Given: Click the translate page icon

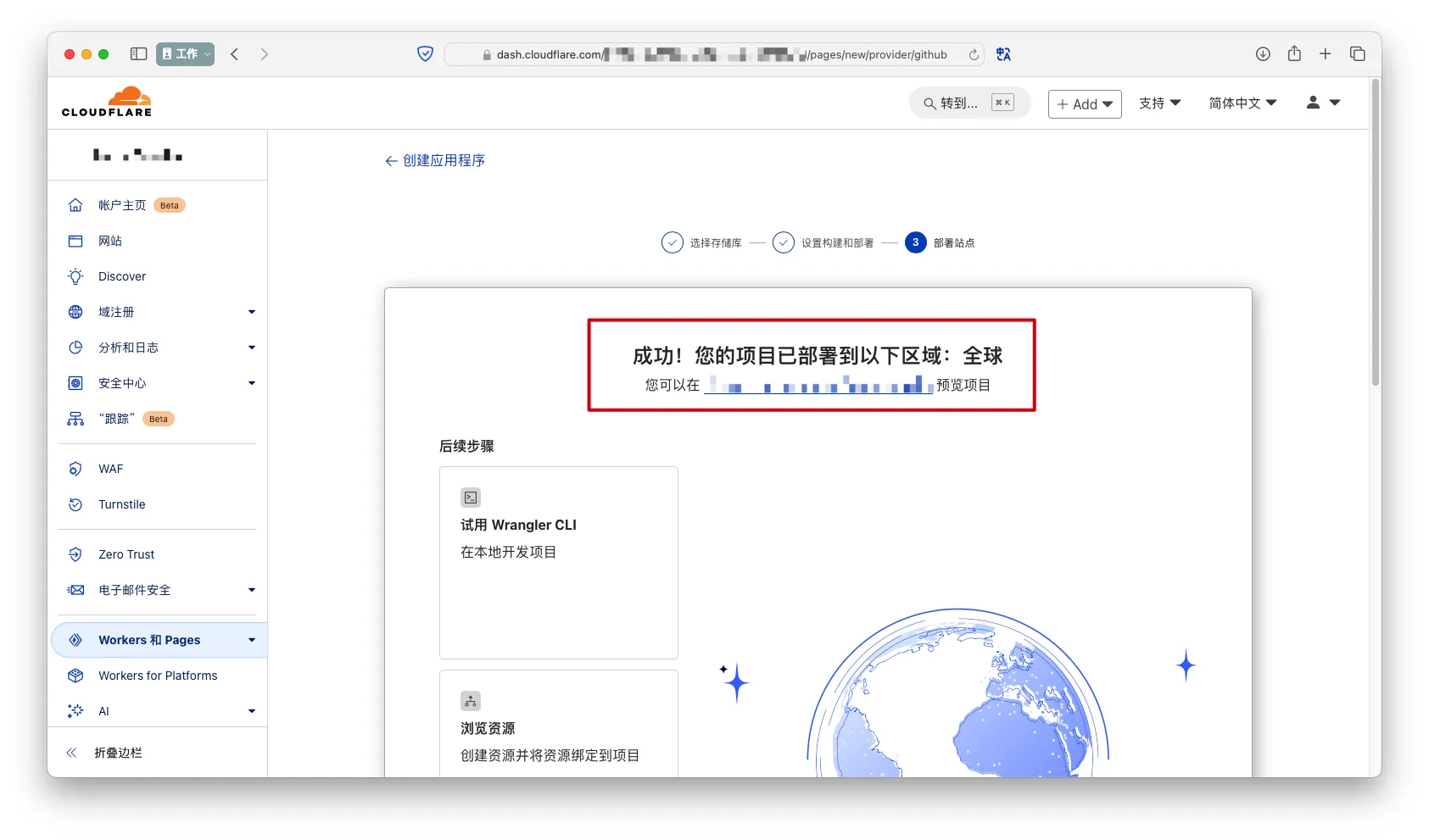Looking at the screenshot, I should click(1004, 54).
